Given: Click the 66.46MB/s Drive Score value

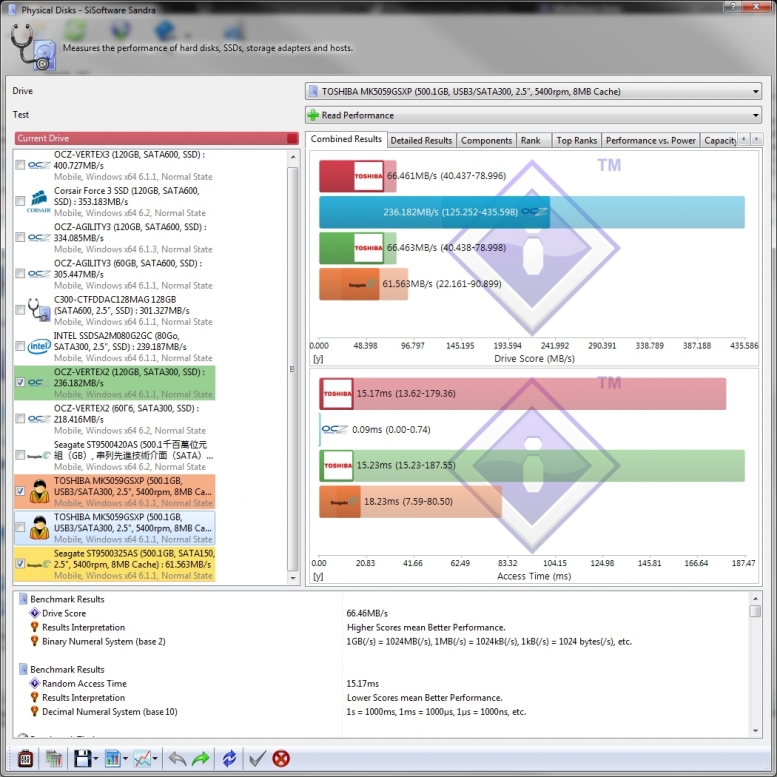Looking at the screenshot, I should (x=367, y=613).
